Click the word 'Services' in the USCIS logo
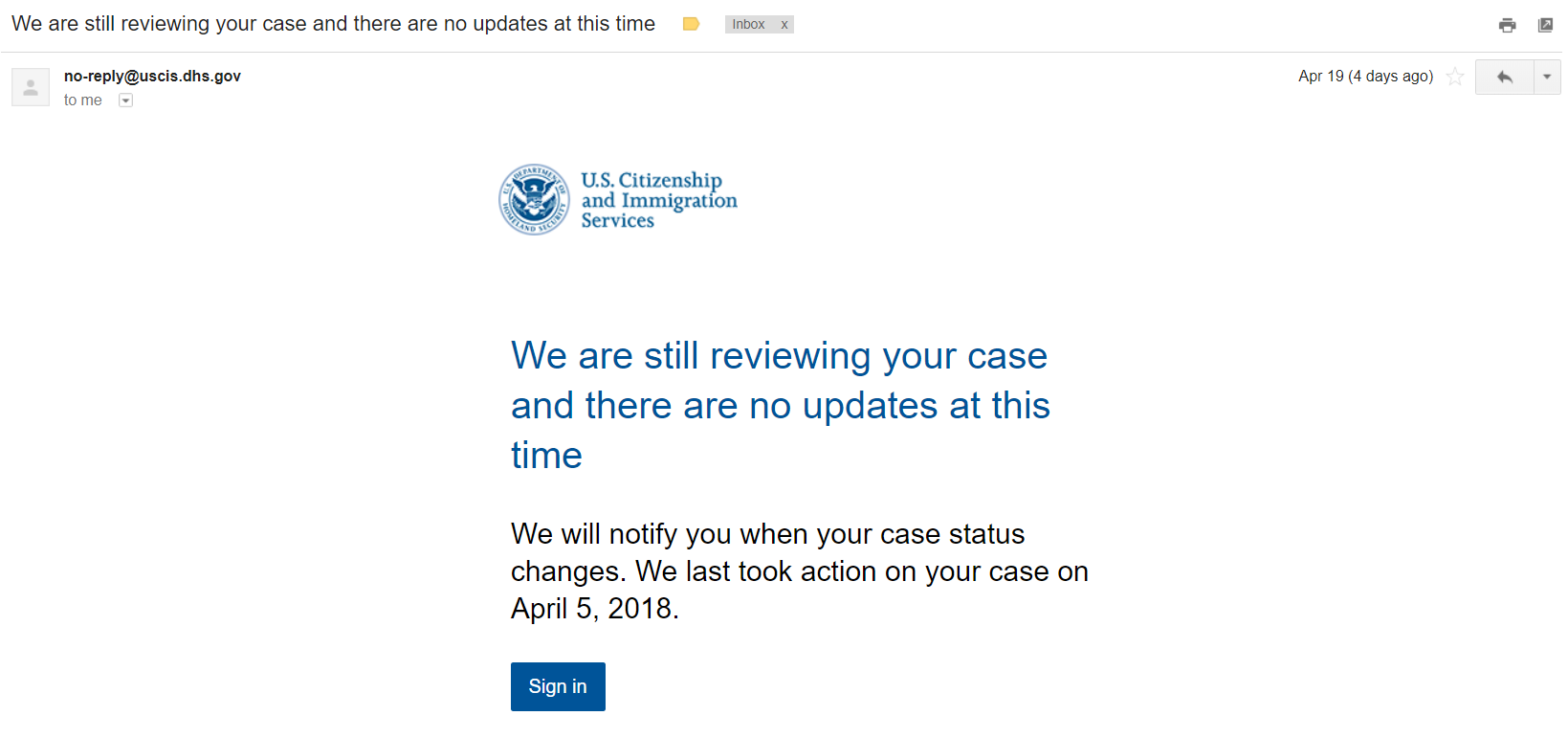Screen dimensions: 1568x738 pos(618,220)
